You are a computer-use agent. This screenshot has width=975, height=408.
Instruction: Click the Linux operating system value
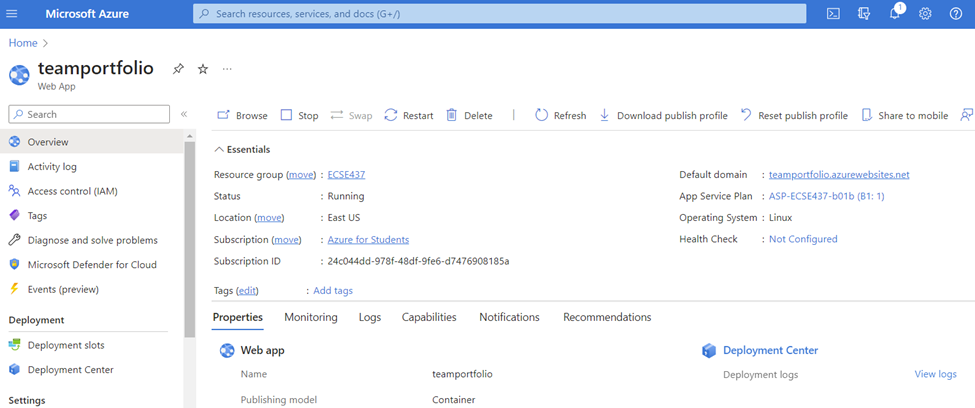[x=780, y=218]
